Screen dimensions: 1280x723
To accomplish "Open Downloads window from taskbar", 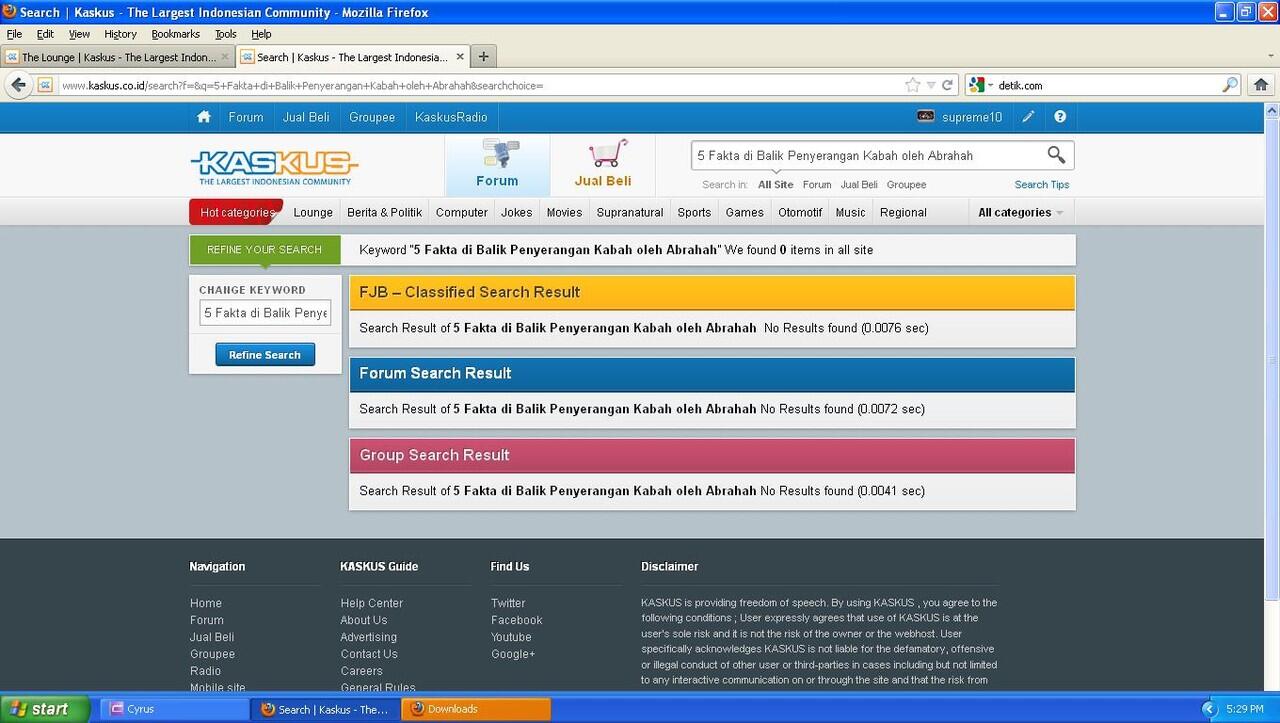I will click(476, 709).
